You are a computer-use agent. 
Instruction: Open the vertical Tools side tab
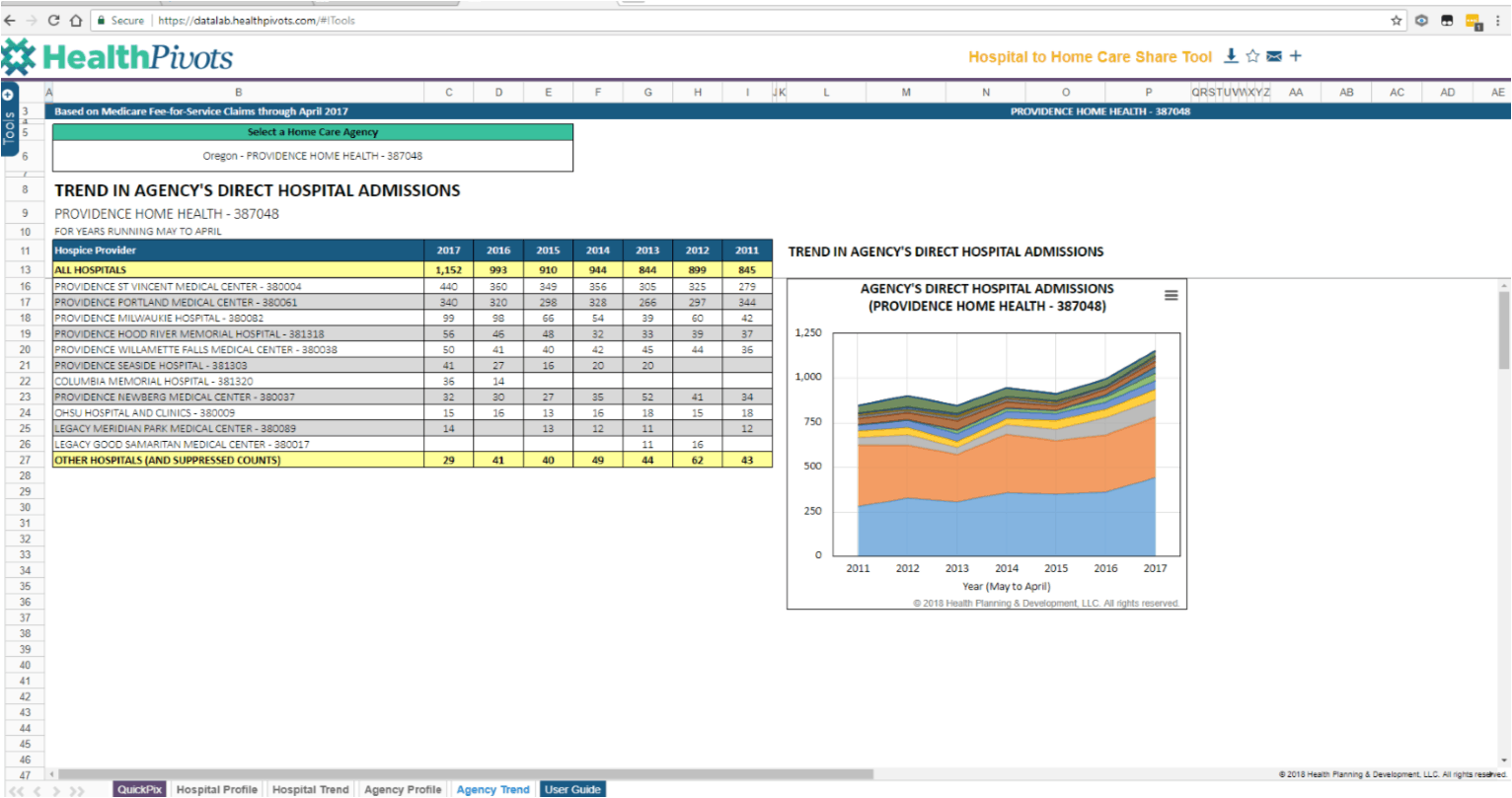(x=9, y=128)
